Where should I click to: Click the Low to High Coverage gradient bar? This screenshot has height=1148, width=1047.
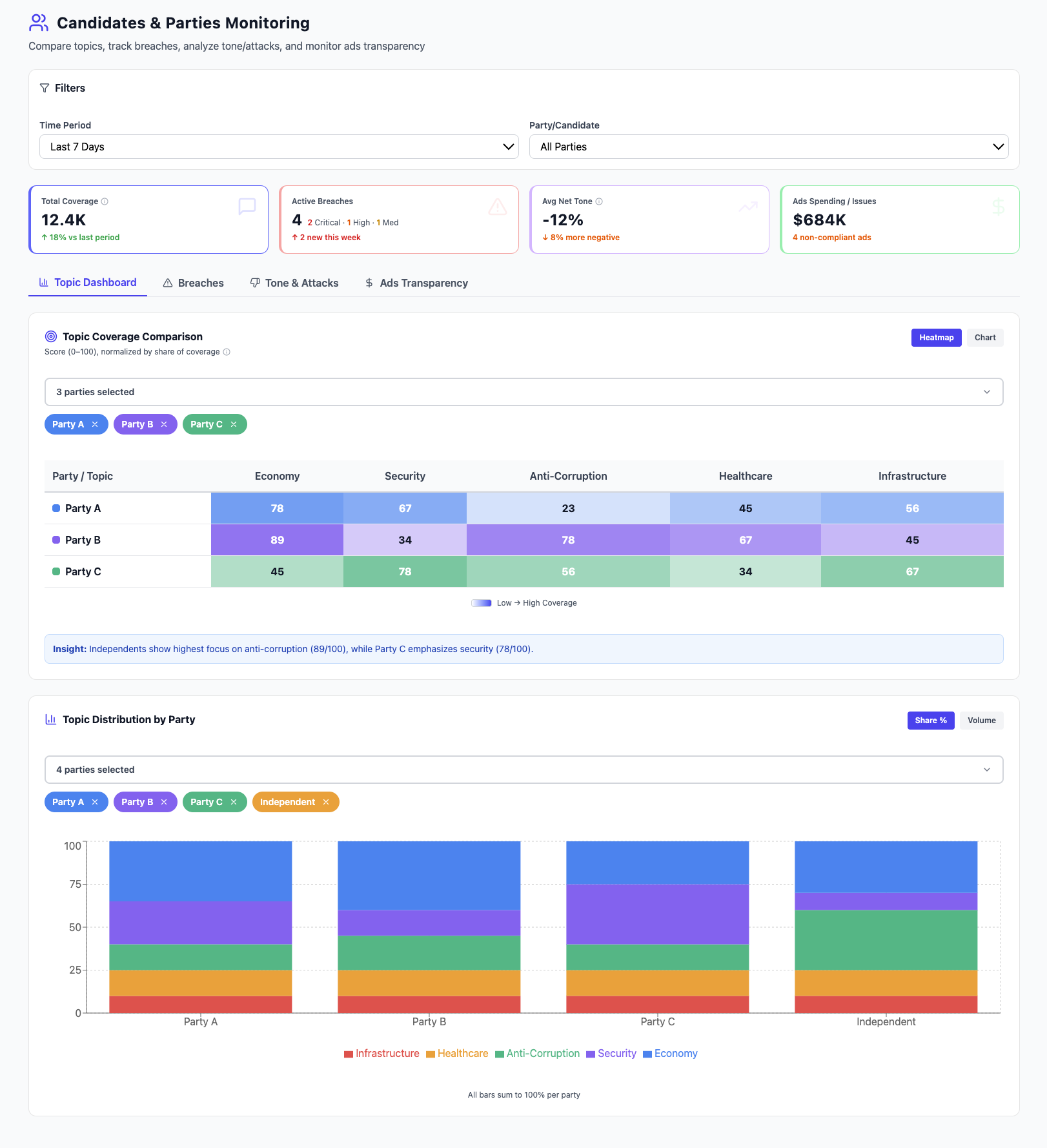pos(482,603)
